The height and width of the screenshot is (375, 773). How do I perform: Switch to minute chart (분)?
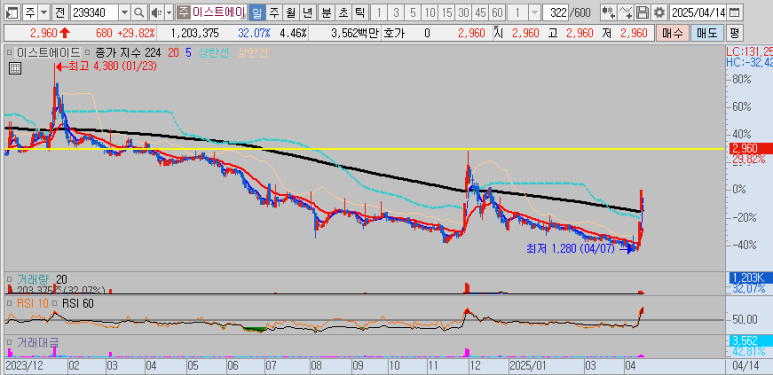point(326,12)
